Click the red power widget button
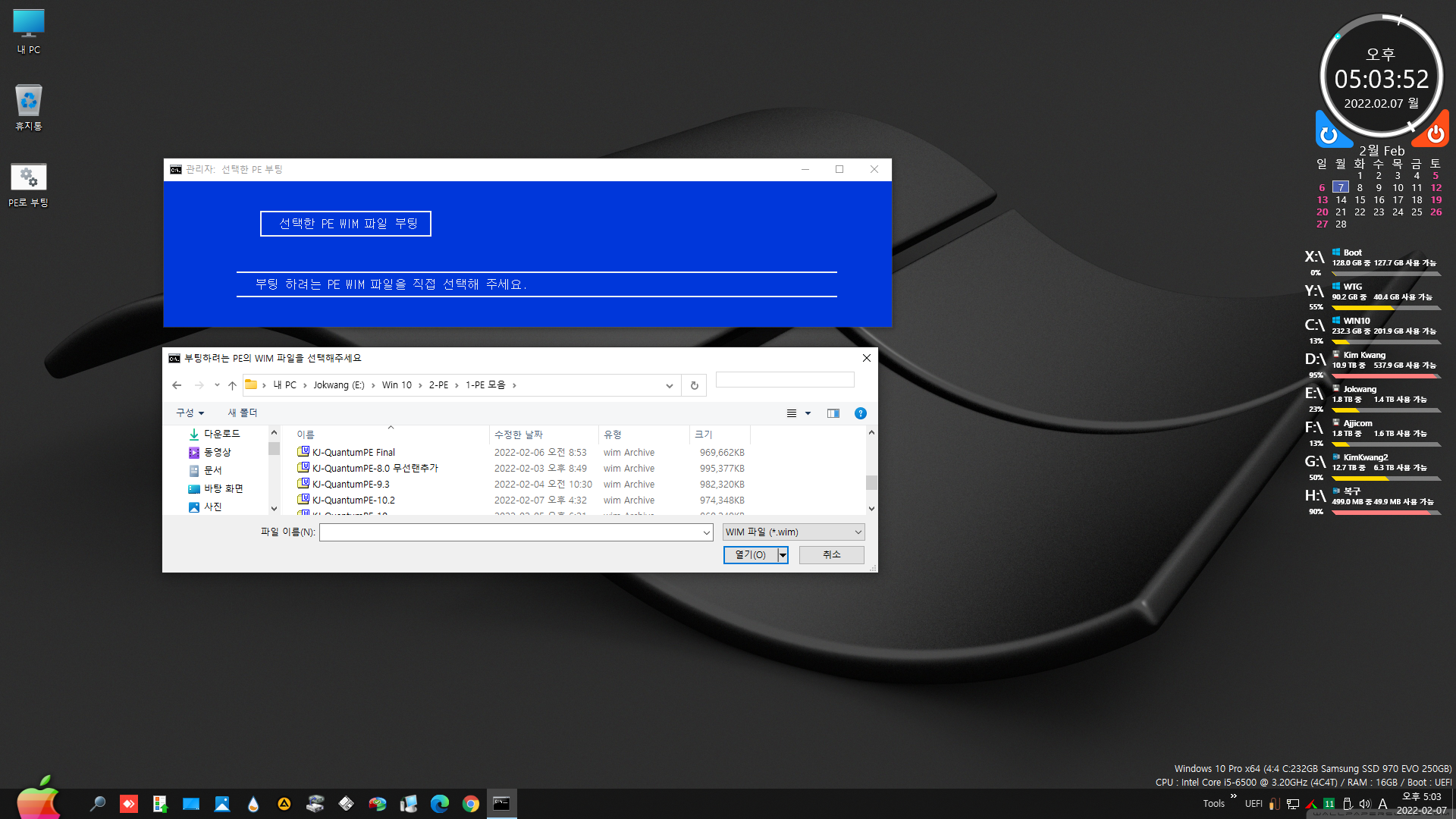This screenshot has width=1456, height=819. (1436, 134)
